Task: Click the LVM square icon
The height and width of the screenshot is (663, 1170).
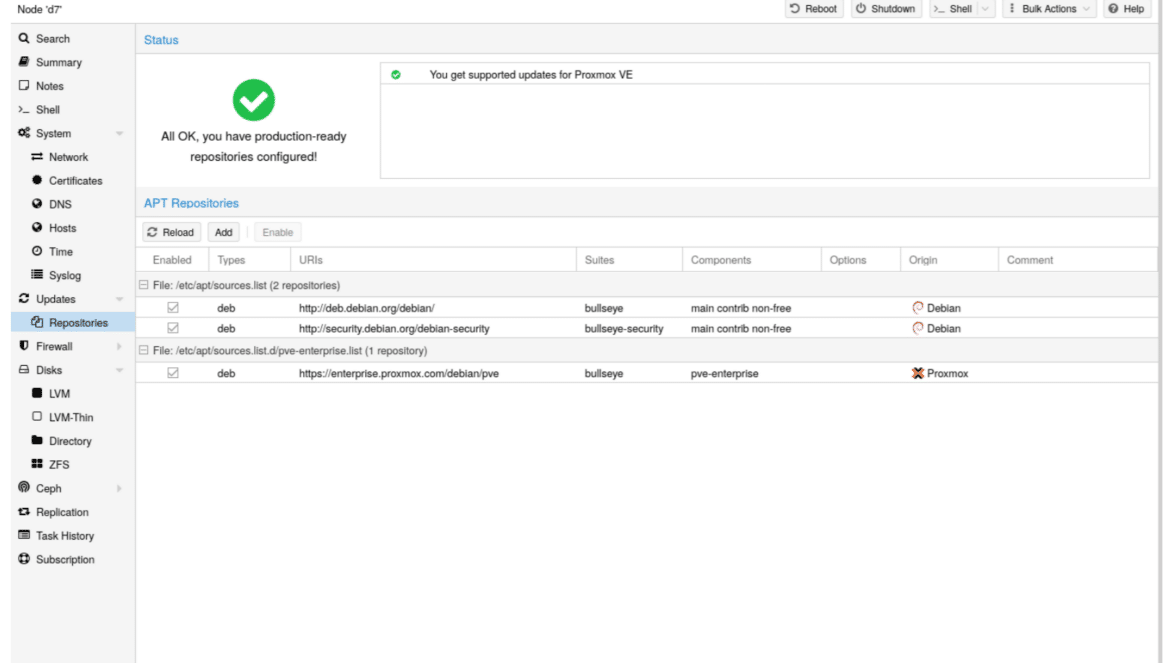Action: [37, 393]
